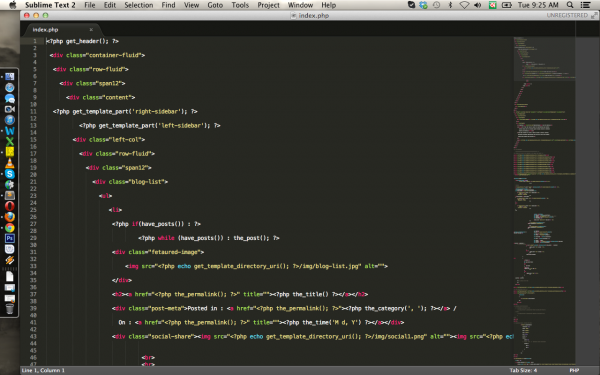Viewport: 600px width, 375px height.
Task: Click line number 33 in the gutter
Action: (x=33, y=266)
